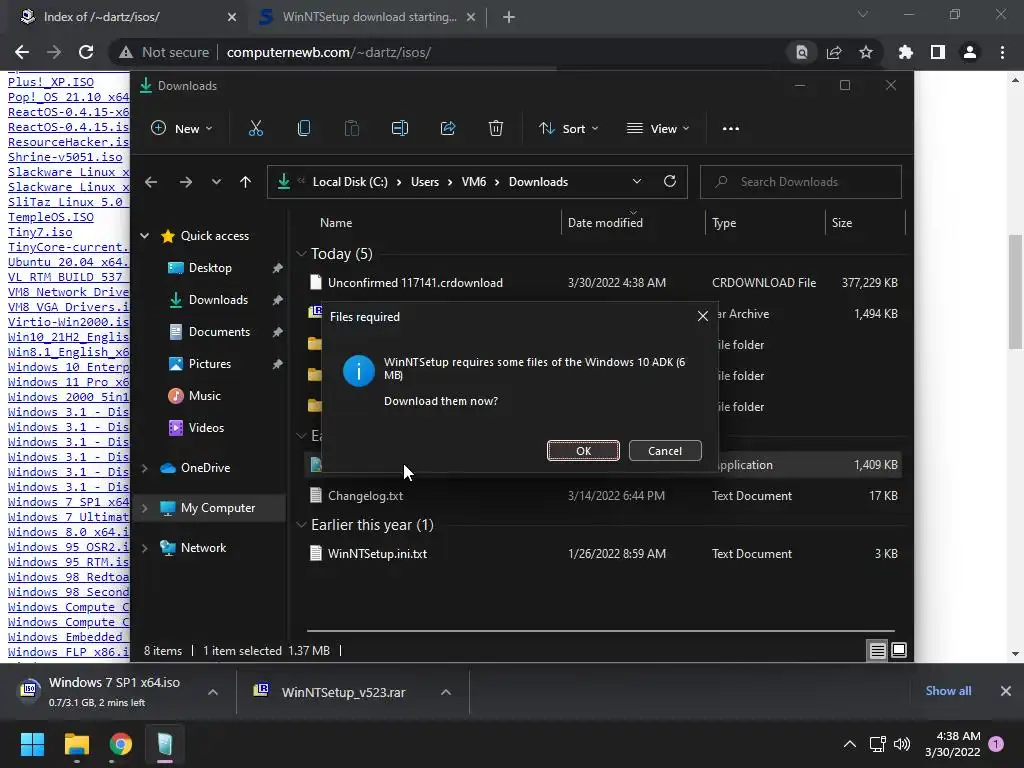The height and width of the screenshot is (768, 1024).
Task: Open options arrow for WinNTSetup_v523.rar download
Action: pos(446,692)
